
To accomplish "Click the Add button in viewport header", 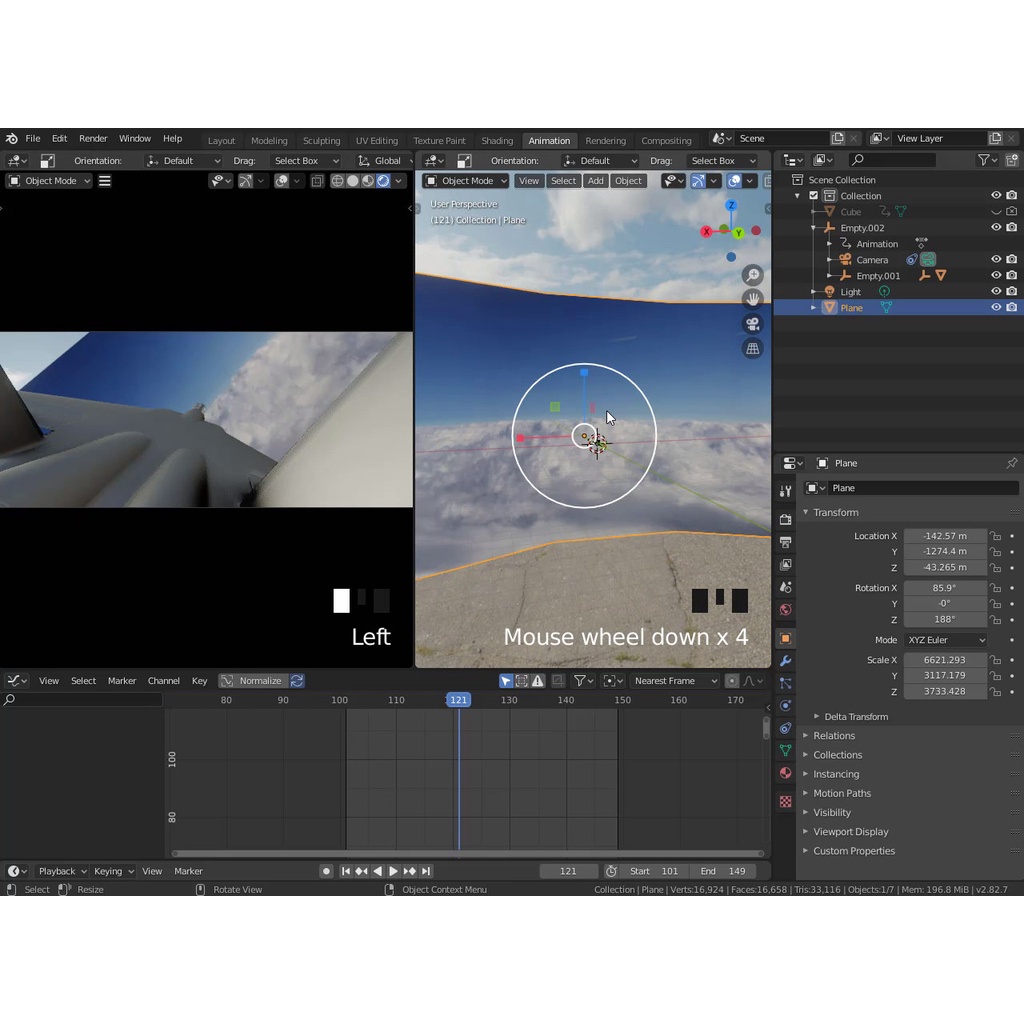I will [x=596, y=181].
